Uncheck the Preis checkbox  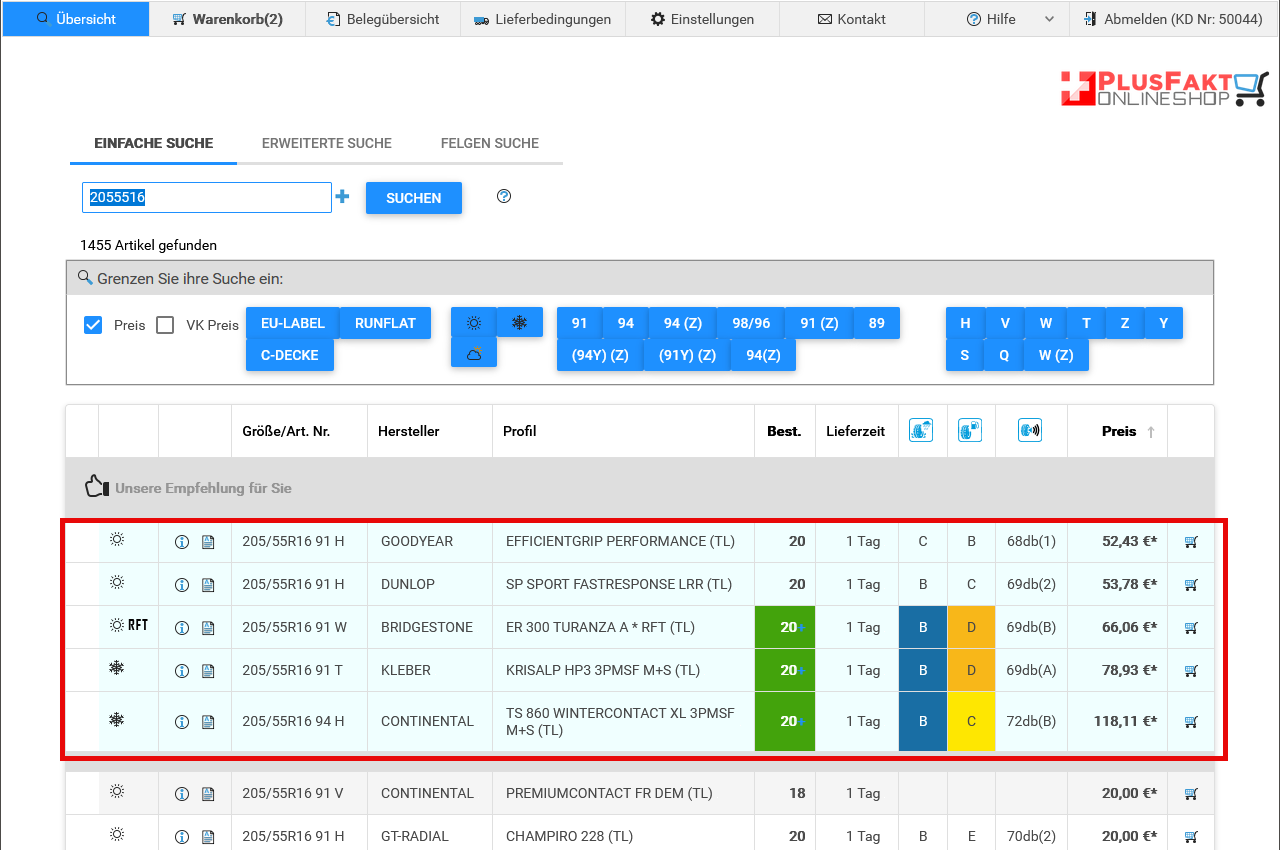tap(93, 325)
